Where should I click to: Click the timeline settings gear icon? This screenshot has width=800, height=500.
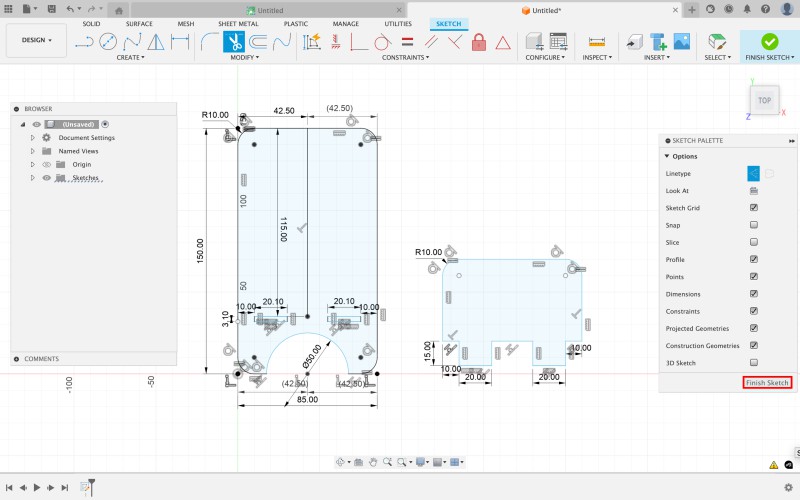click(788, 487)
